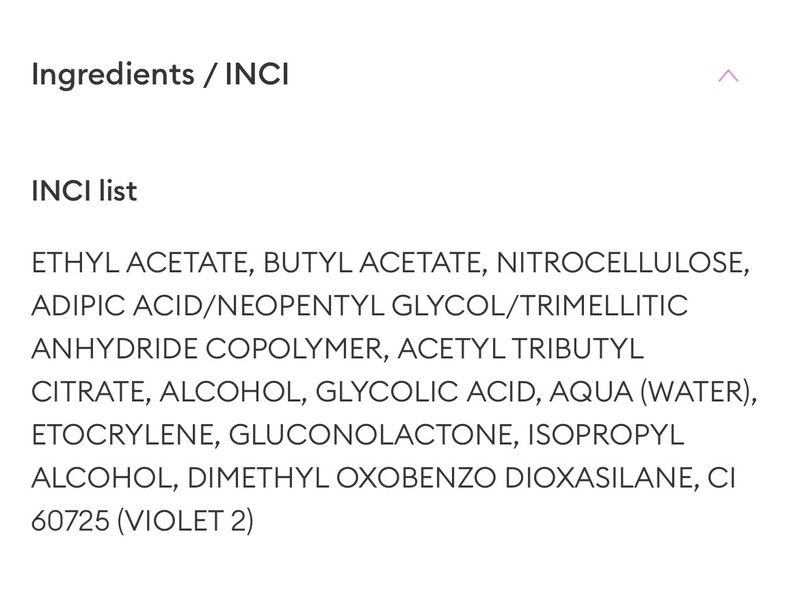
Task: Click the ADIPIC ACID text
Action: [x=117, y=307]
